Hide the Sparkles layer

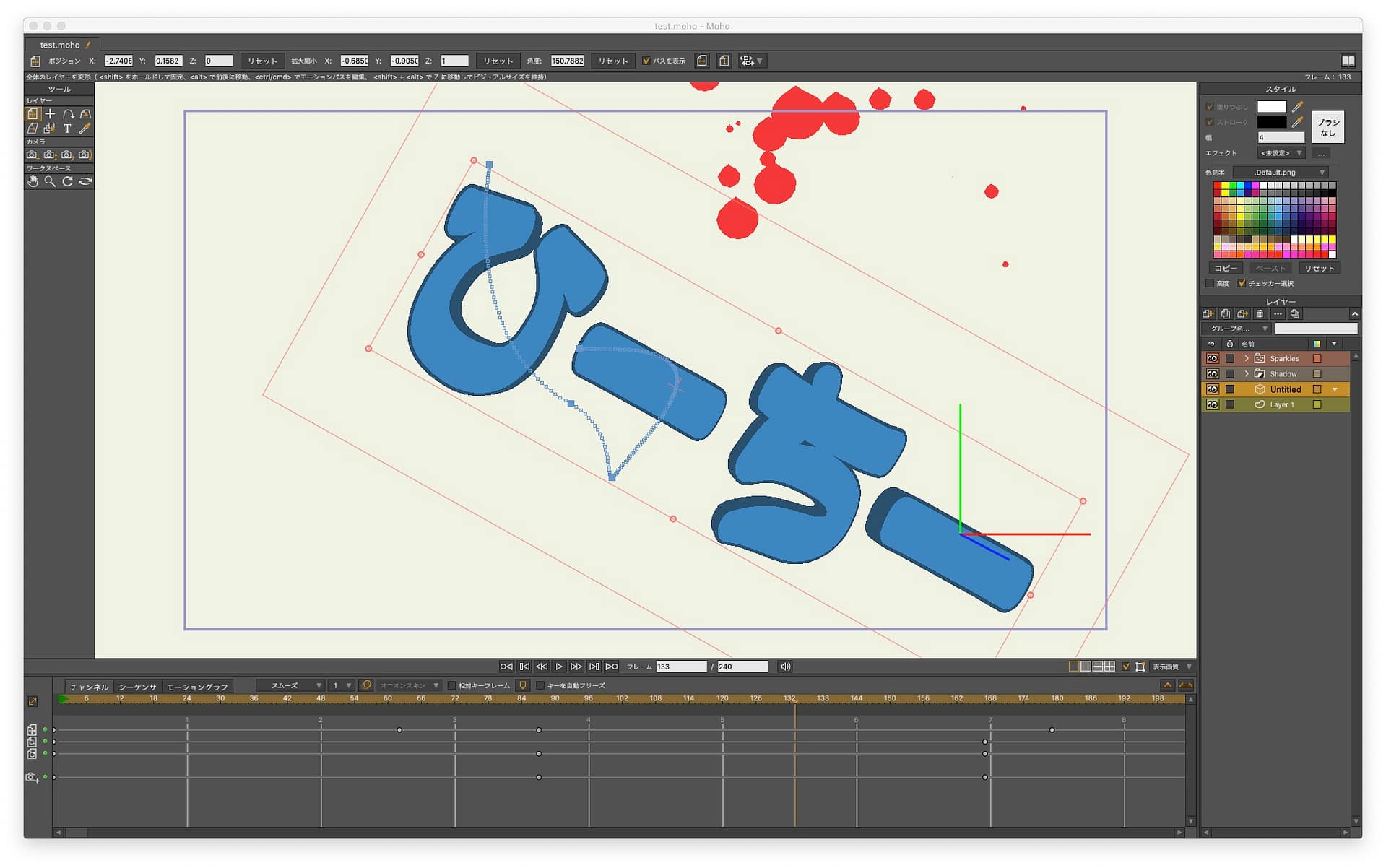(x=1213, y=359)
